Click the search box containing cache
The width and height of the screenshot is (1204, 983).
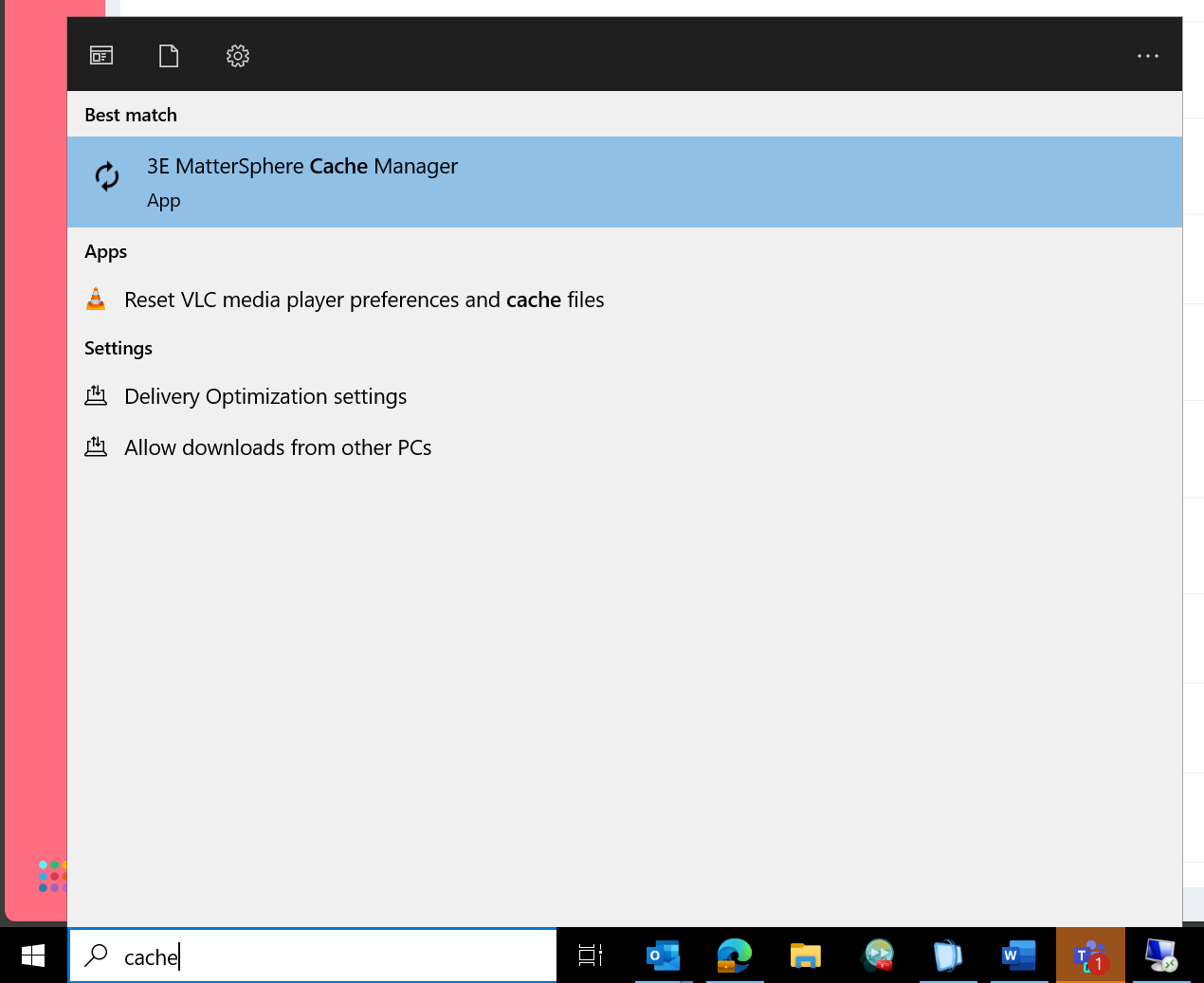(313, 956)
